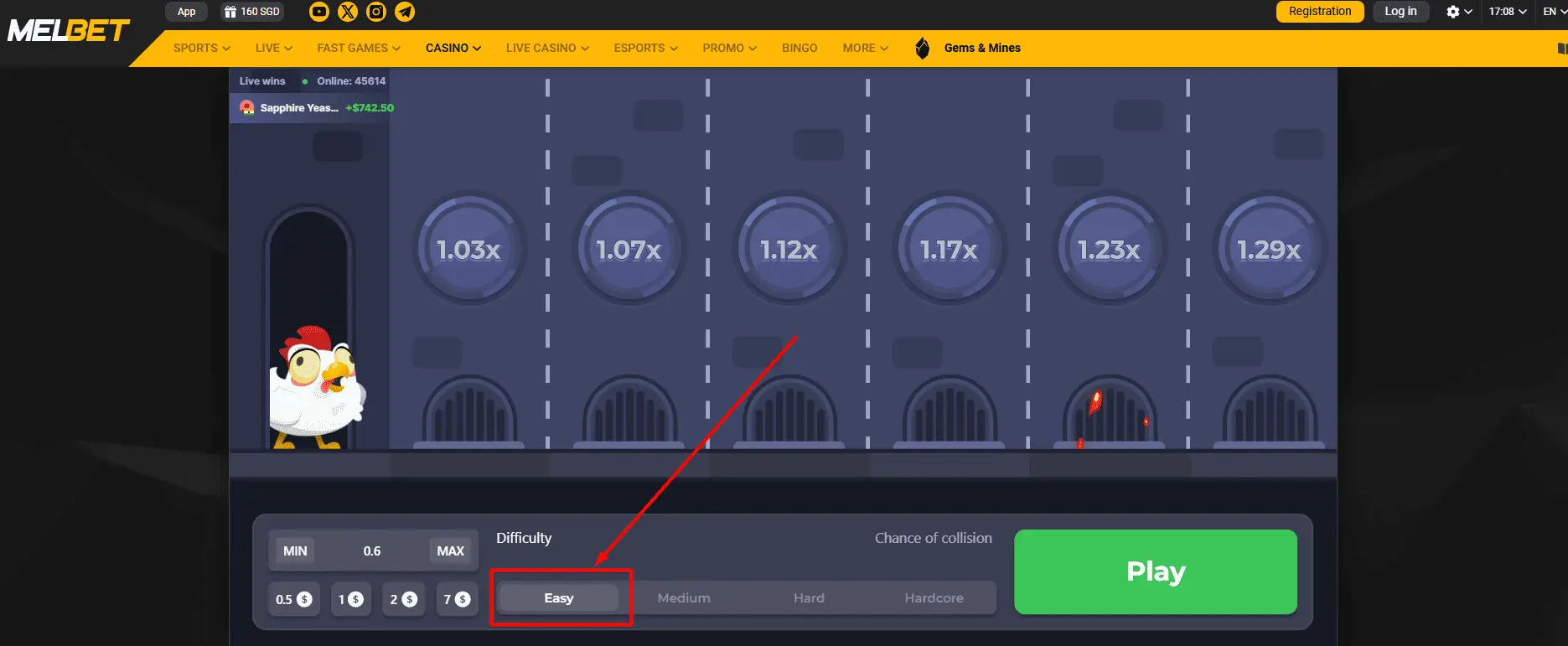Click the Log in button

coord(1400,12)
